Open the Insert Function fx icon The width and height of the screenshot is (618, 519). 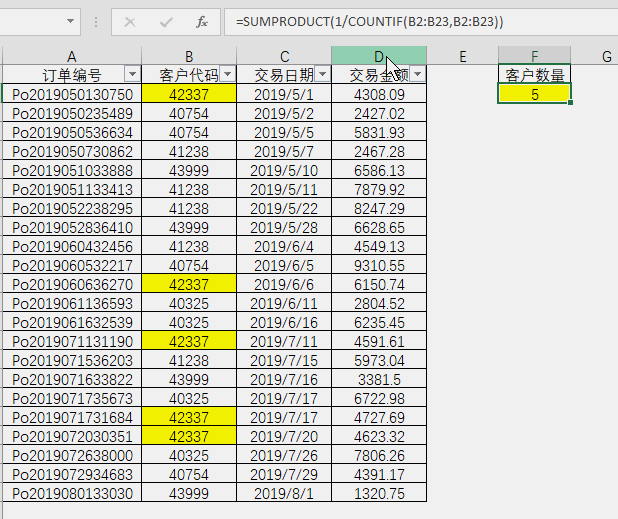point(202,22)
